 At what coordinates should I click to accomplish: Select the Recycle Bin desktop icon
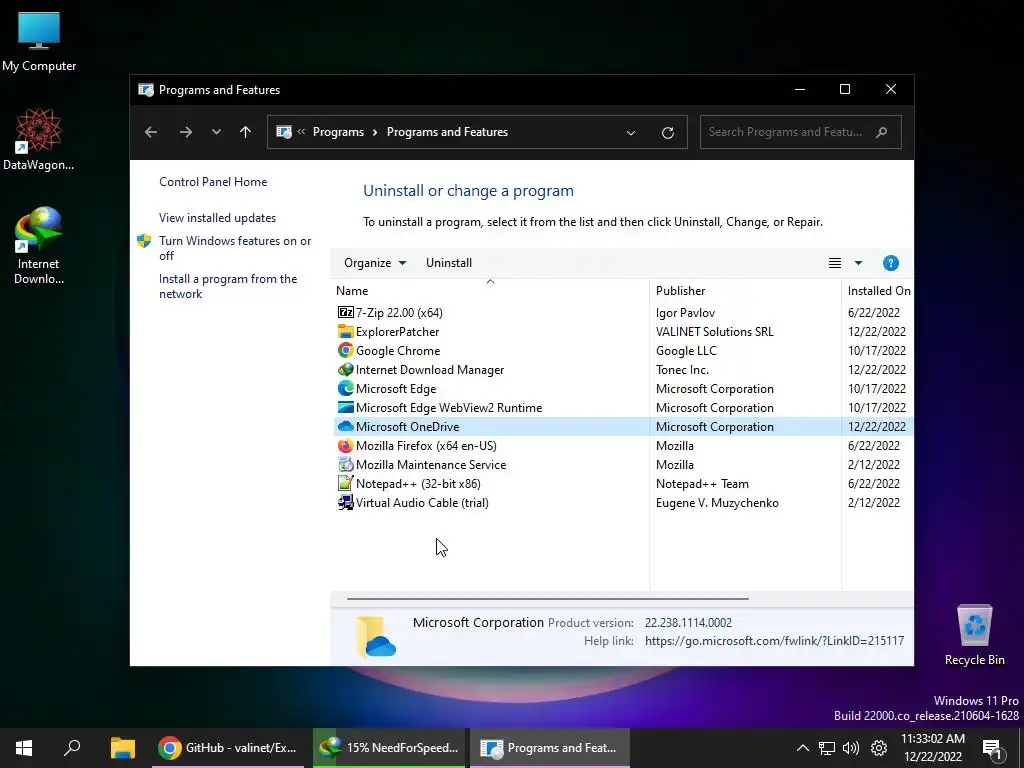point(974,635)
